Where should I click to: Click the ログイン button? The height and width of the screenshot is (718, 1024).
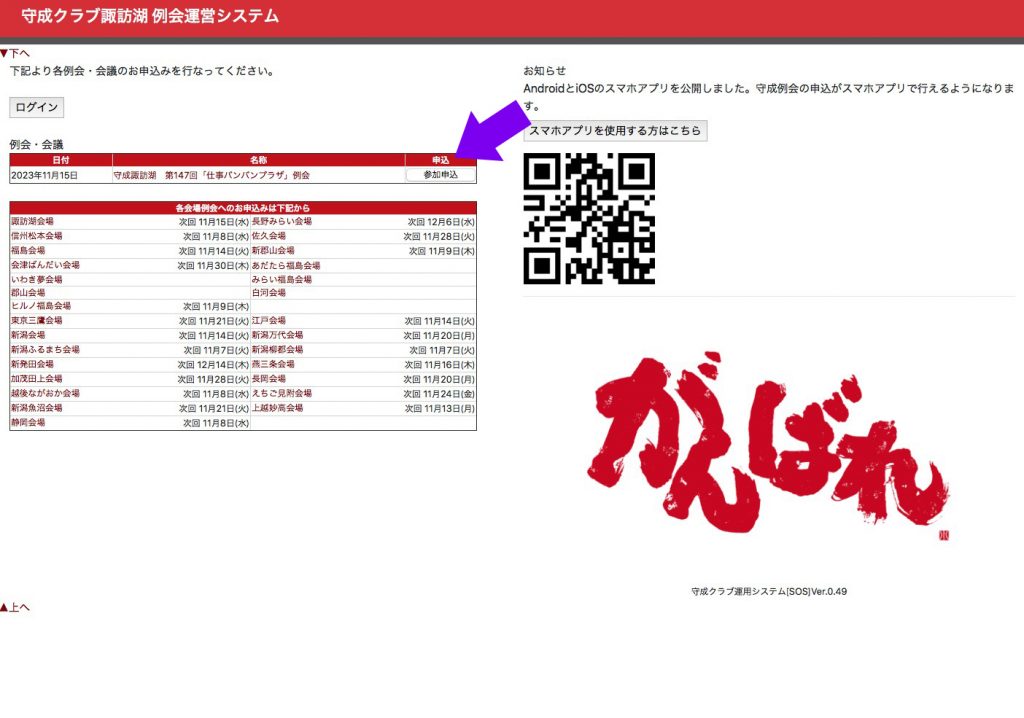(37, 107)
